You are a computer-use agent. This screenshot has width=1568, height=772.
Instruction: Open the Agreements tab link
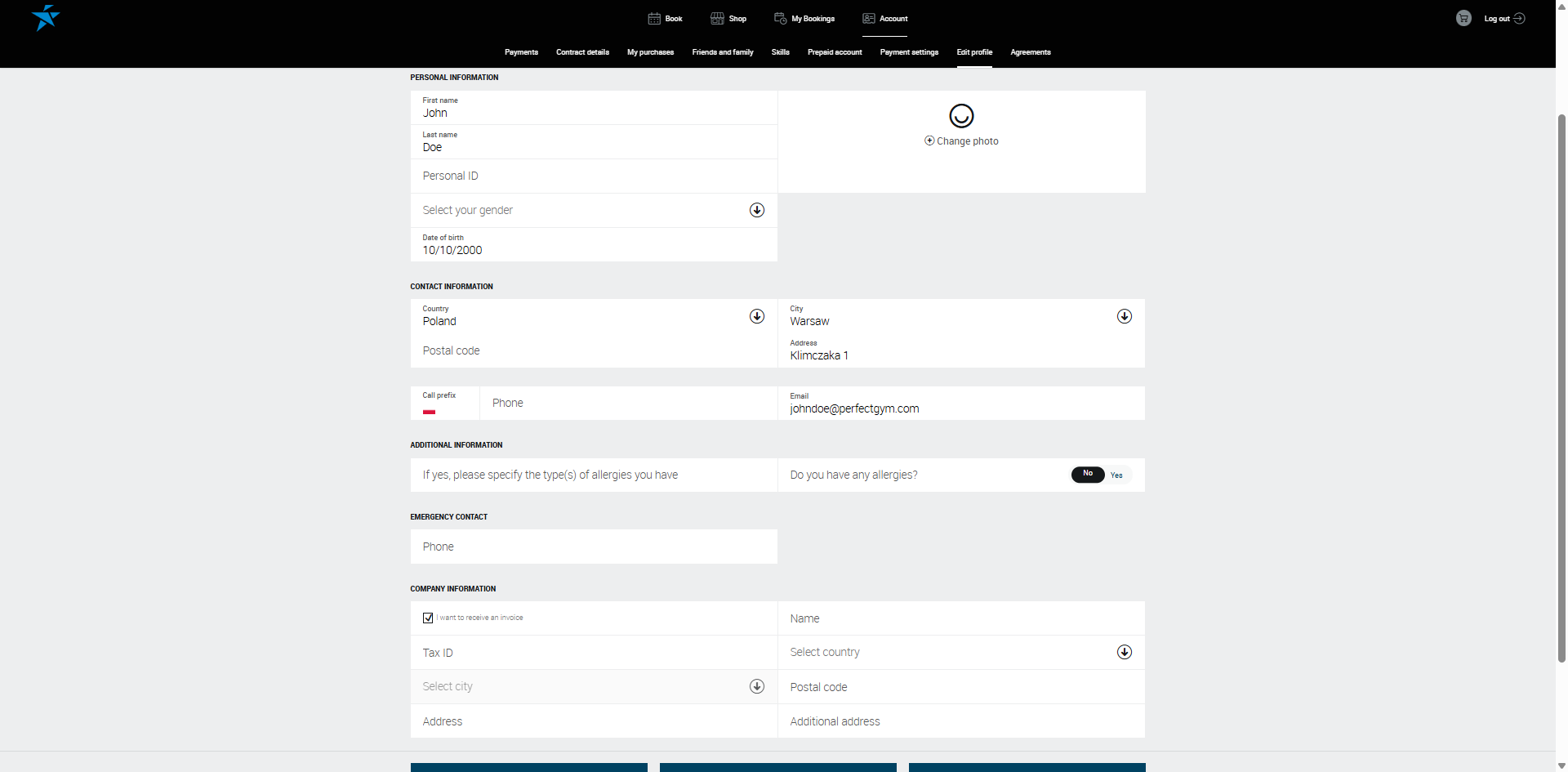pos(1031,52)
